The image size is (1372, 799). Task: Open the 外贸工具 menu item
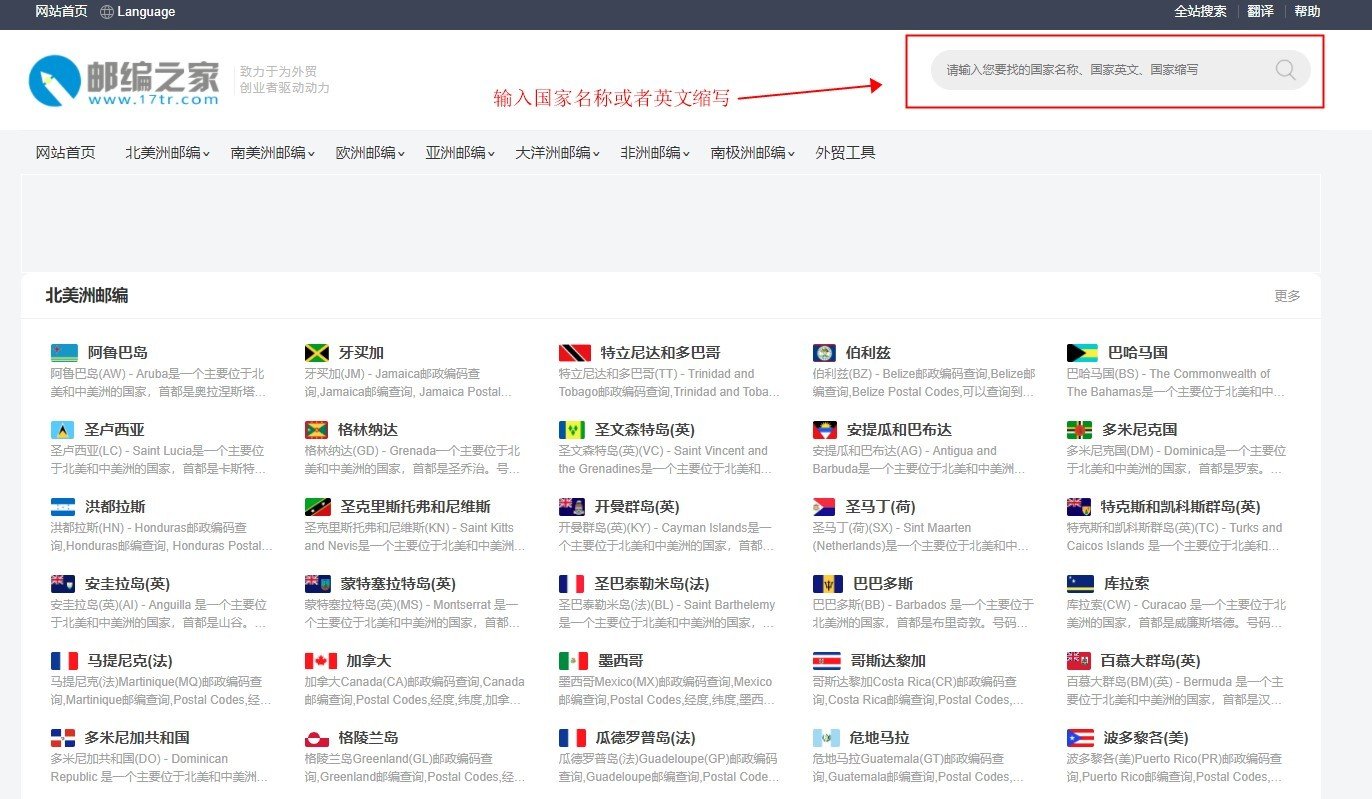coord(846,152)
